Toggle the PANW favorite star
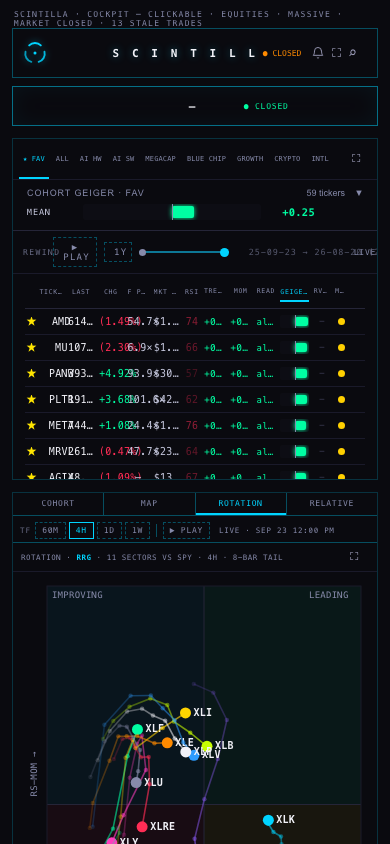 point(31,373)
